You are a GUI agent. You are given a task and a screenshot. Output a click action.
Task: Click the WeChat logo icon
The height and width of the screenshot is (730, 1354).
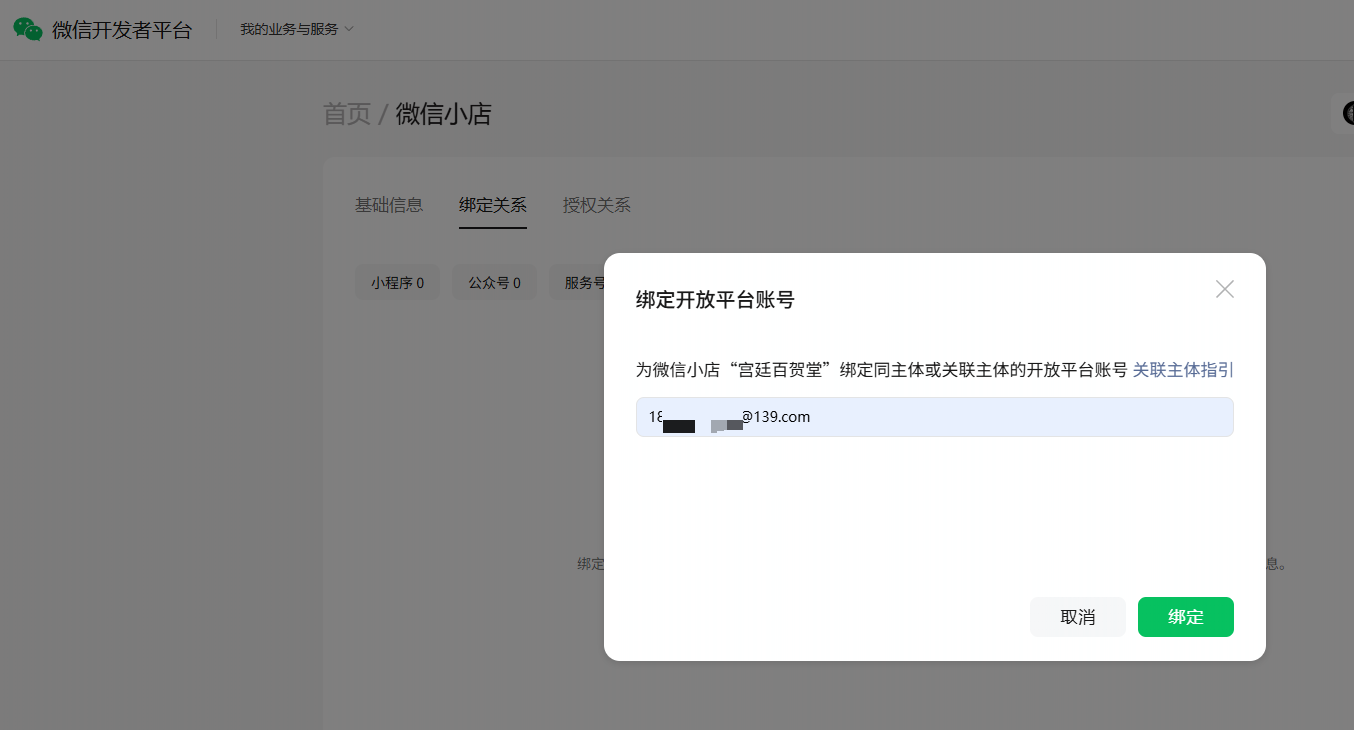tap(28, 29)
